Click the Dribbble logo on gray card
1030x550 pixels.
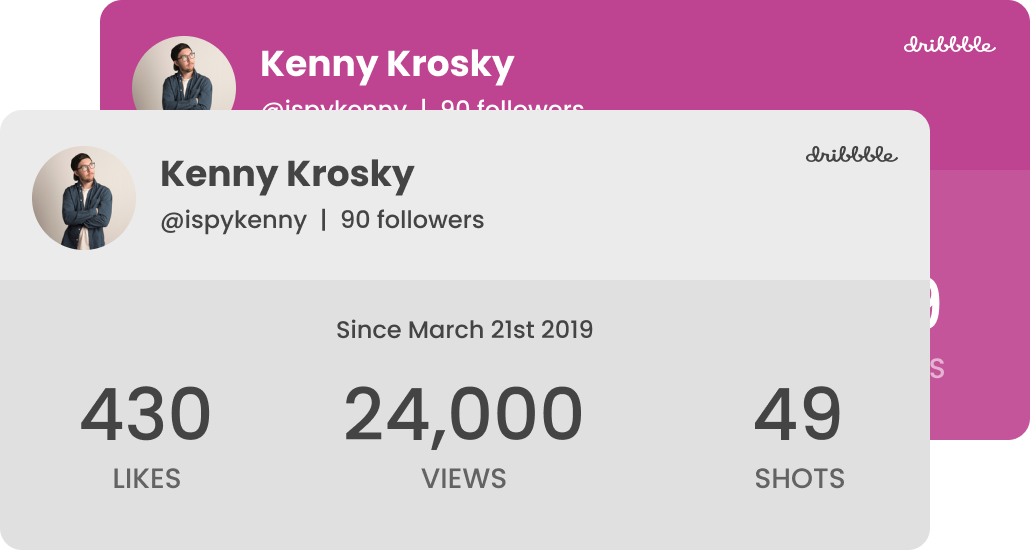click(x=851, y=154)
